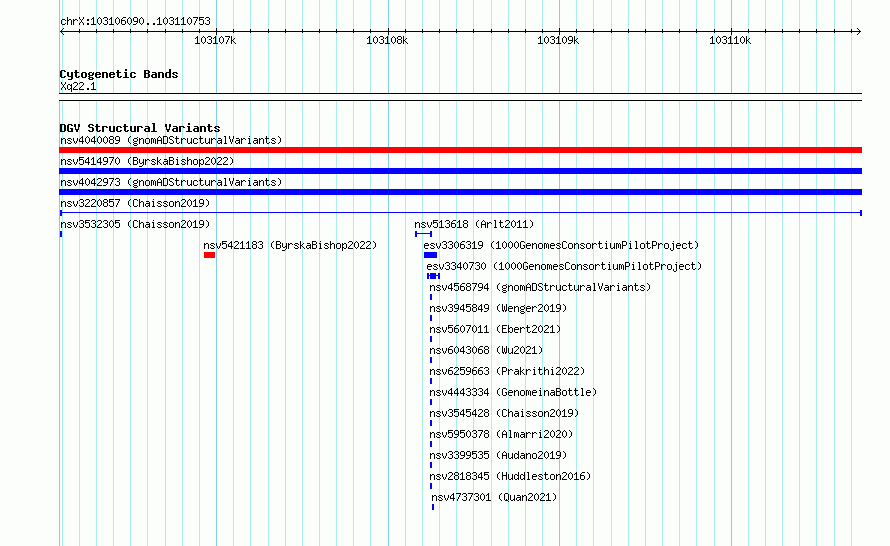
Task: Click the blue block under esv3306319
Action: [430, 255]
